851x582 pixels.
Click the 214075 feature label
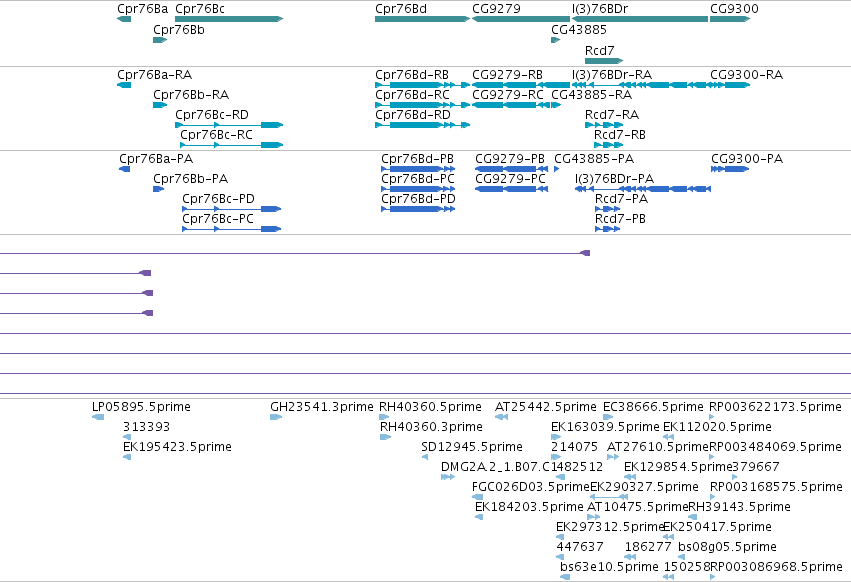[x=574, y=447]
